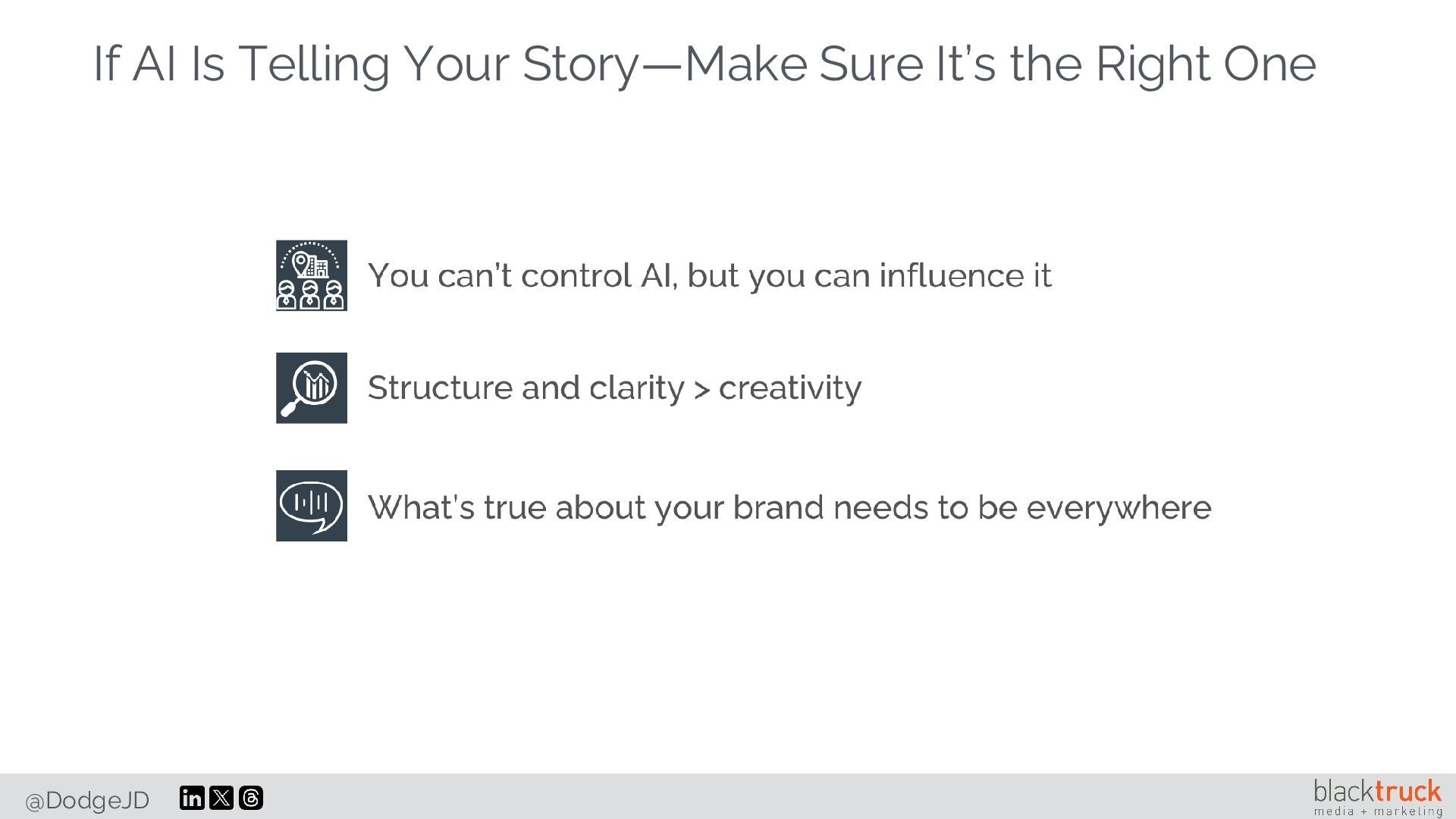Click "Right One" in the slide title
This screenshot has width=1456, height=819.
tap(1206, 64)
